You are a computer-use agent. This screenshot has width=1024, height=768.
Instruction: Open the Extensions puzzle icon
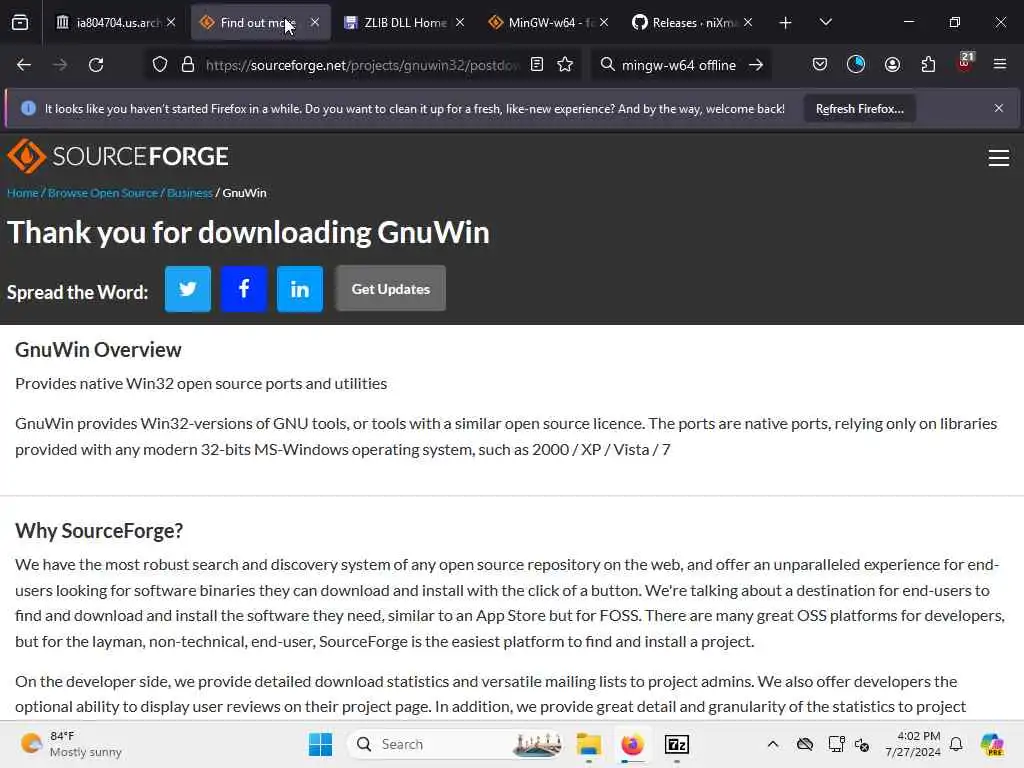(x=928, y=65)
